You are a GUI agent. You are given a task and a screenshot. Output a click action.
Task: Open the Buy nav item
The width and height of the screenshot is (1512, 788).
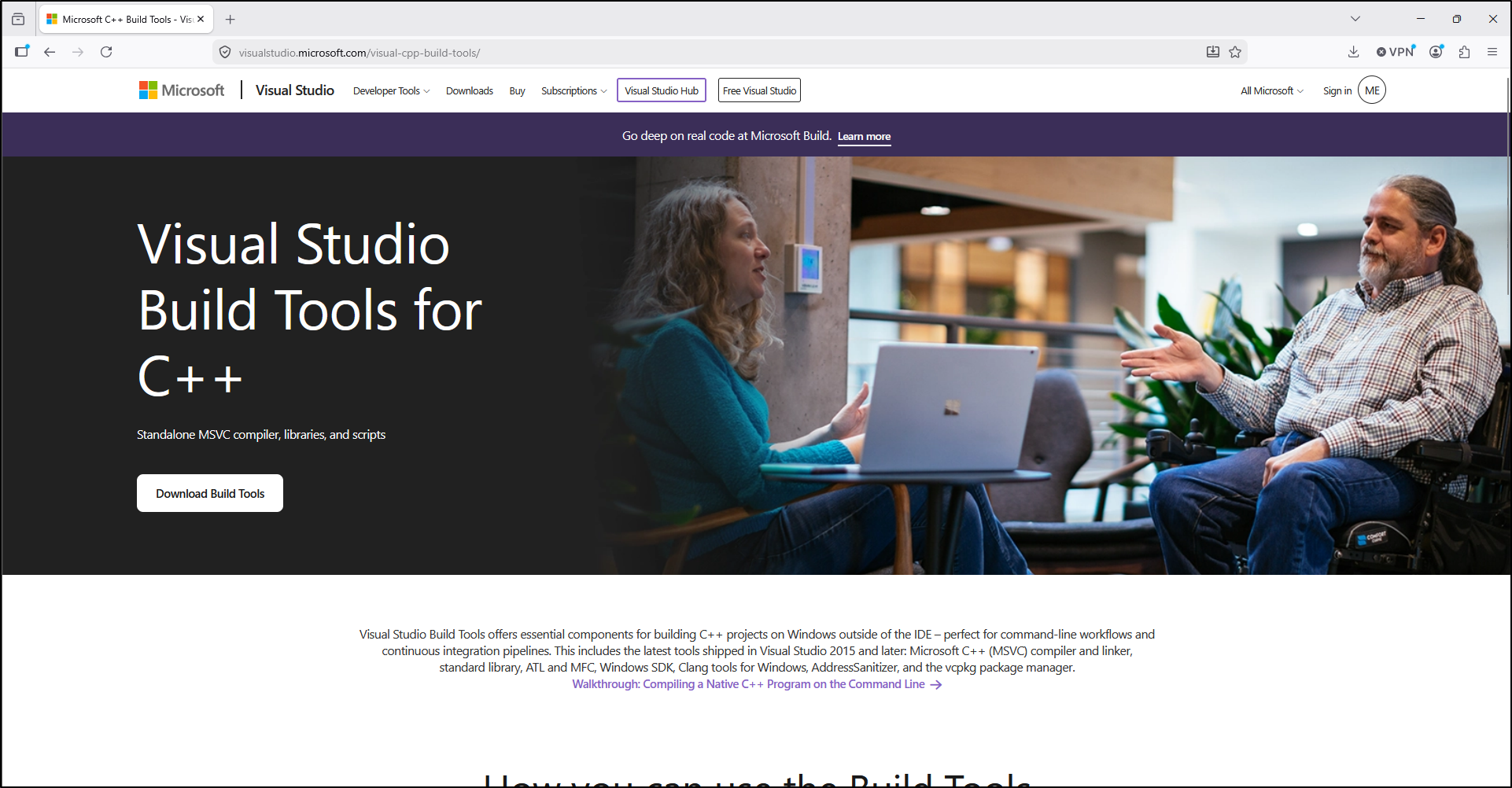[517, 91]
